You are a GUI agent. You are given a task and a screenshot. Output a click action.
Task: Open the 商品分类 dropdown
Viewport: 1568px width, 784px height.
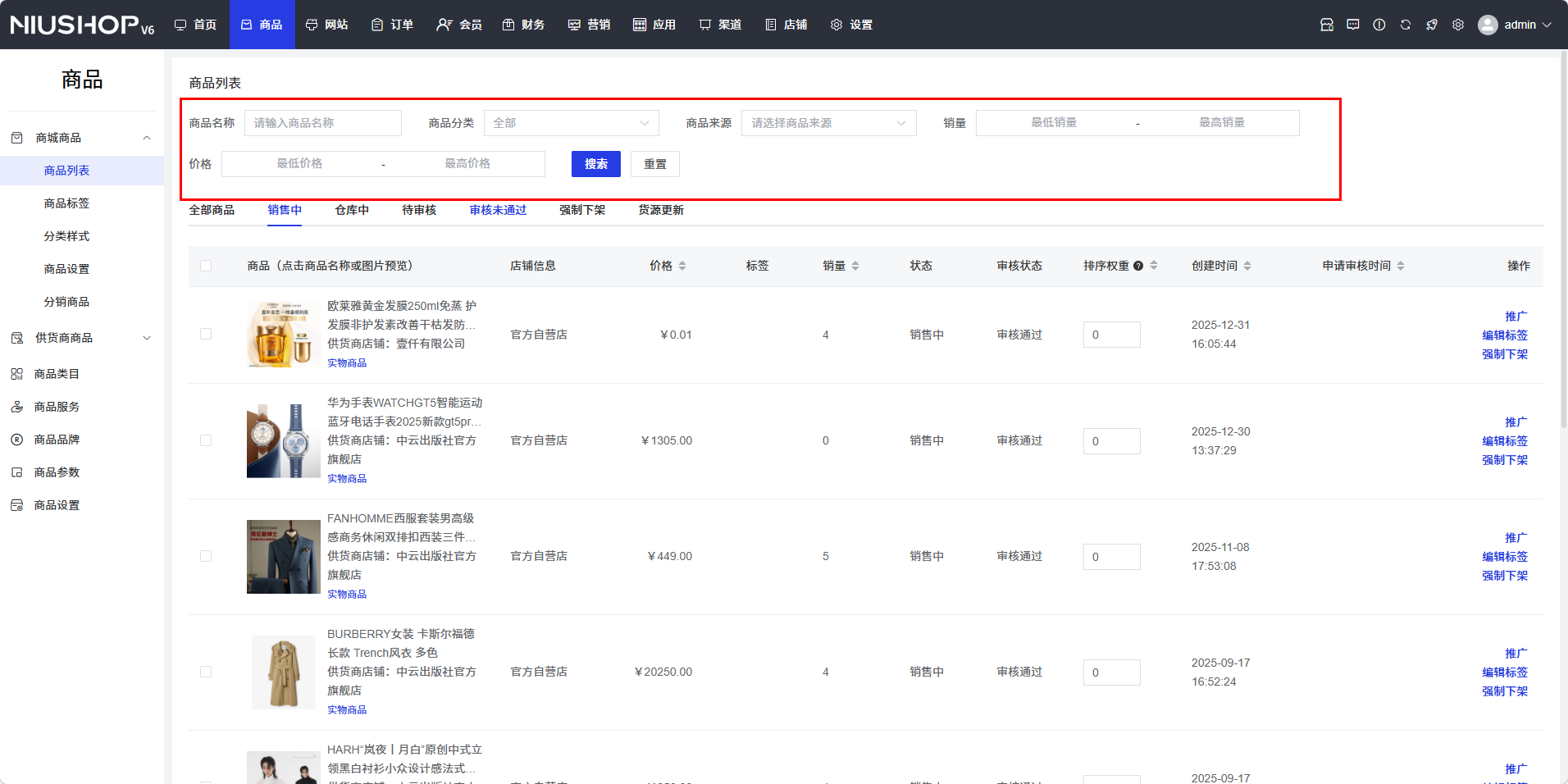pos(571,123)
